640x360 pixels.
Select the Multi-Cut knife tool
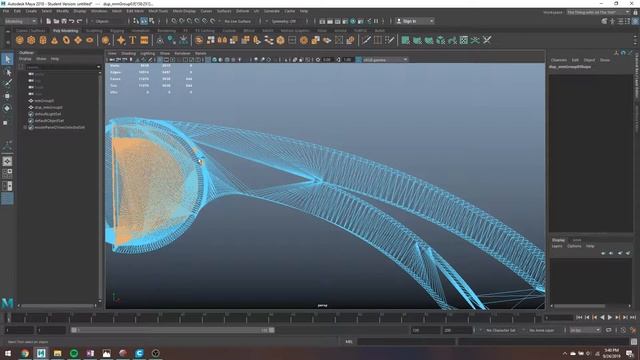click(366, 40)
